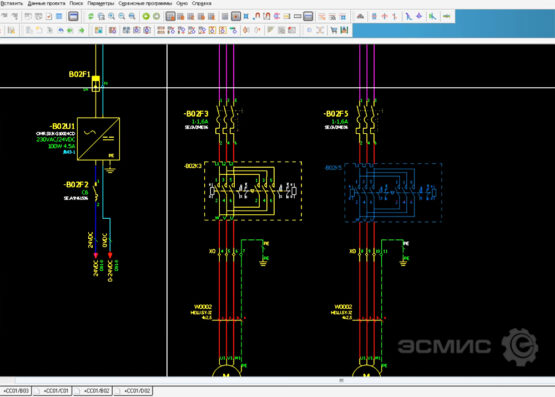Viewport: 555px width, 397px height.
Task: Select the -B02F5 motor protection label
Action: 336,114
